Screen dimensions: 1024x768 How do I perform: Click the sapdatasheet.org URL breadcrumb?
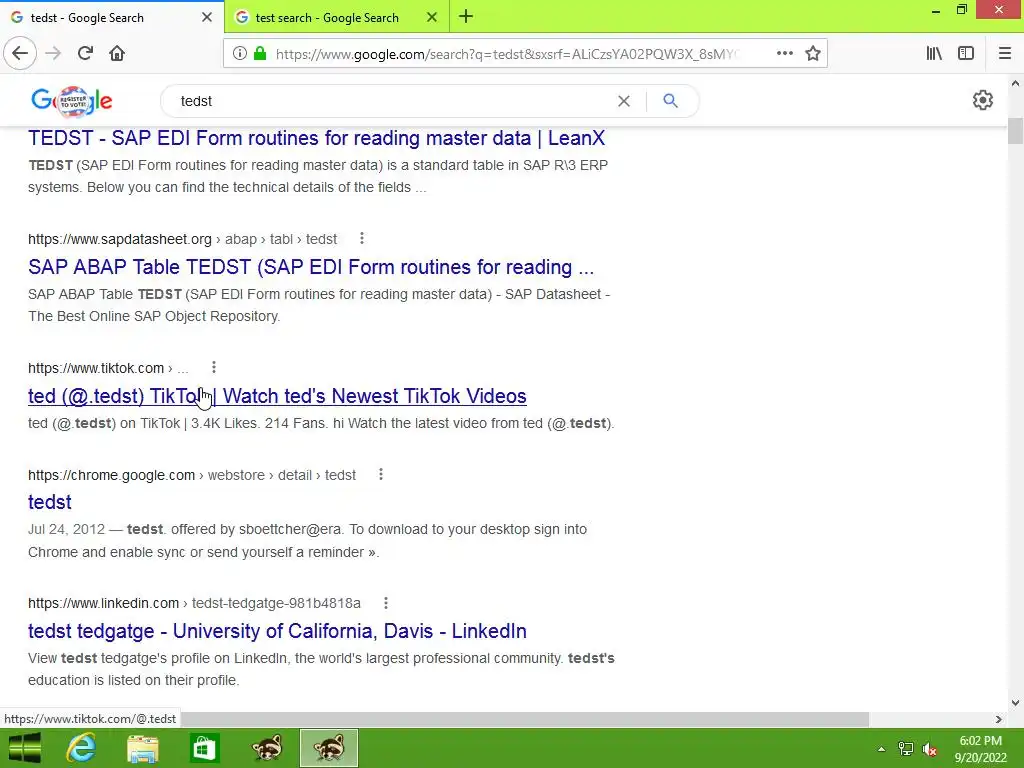182,239
